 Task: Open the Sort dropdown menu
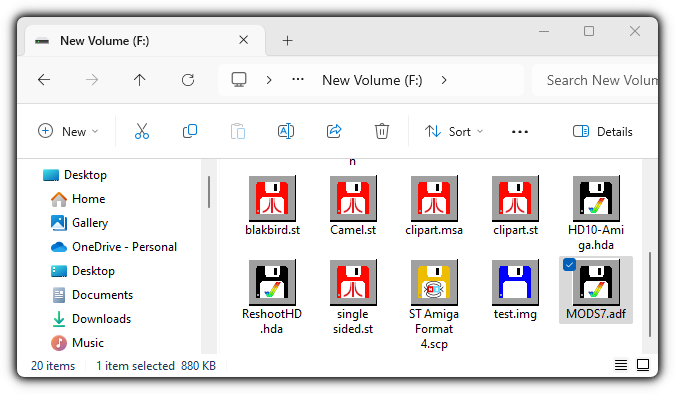(x=454, y=131)
